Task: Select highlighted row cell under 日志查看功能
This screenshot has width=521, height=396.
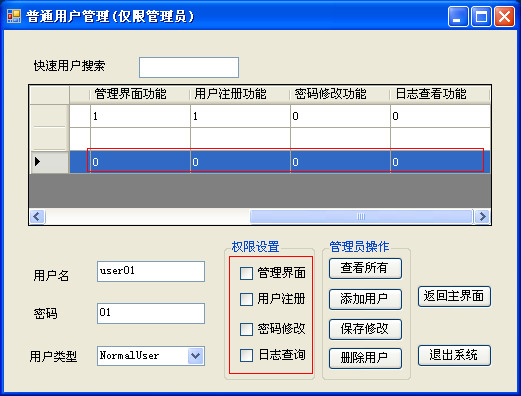Action: pyautogui.click(x=440, y=162)
